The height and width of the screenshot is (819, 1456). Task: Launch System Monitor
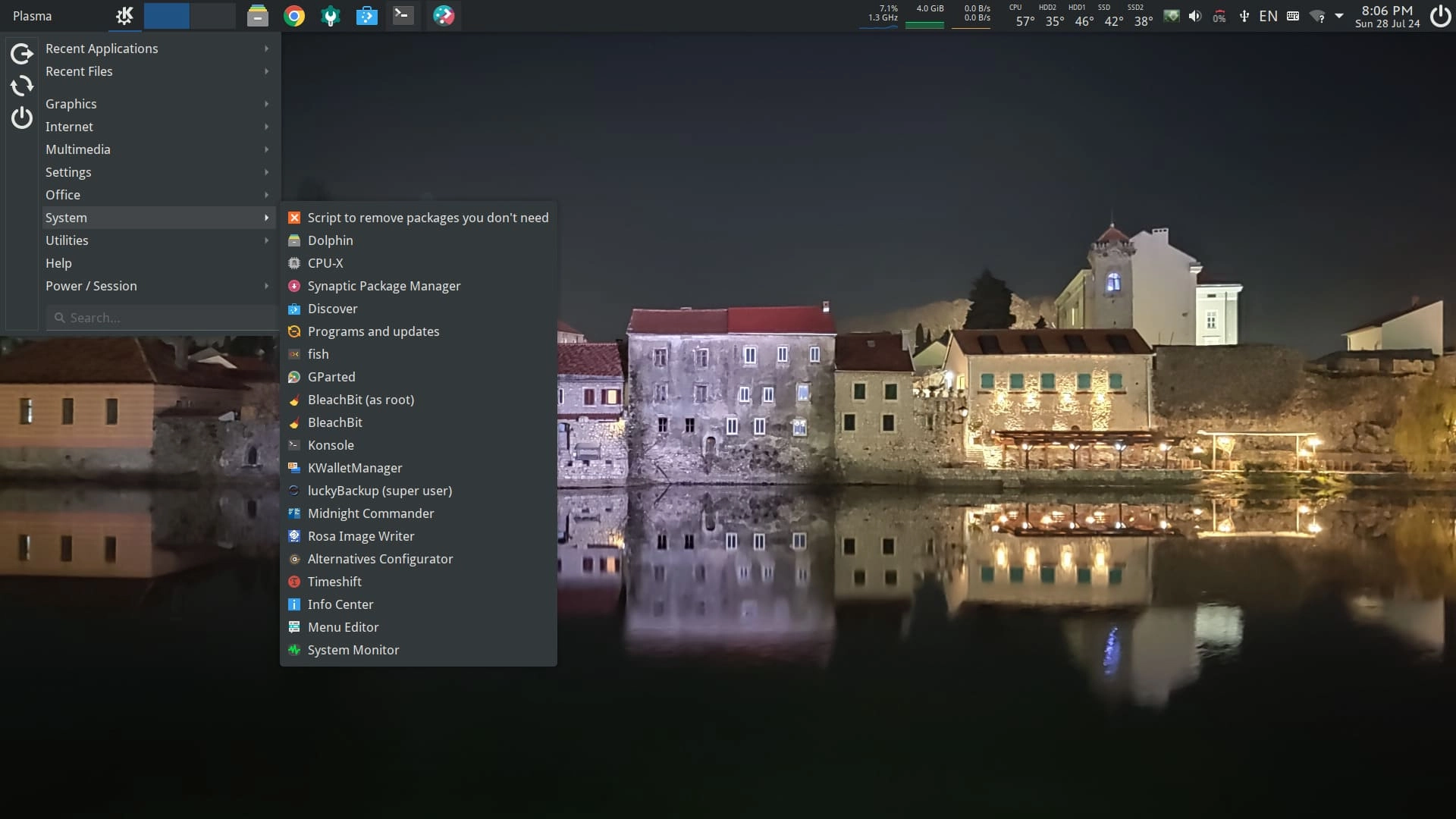(x=419, y=650)
